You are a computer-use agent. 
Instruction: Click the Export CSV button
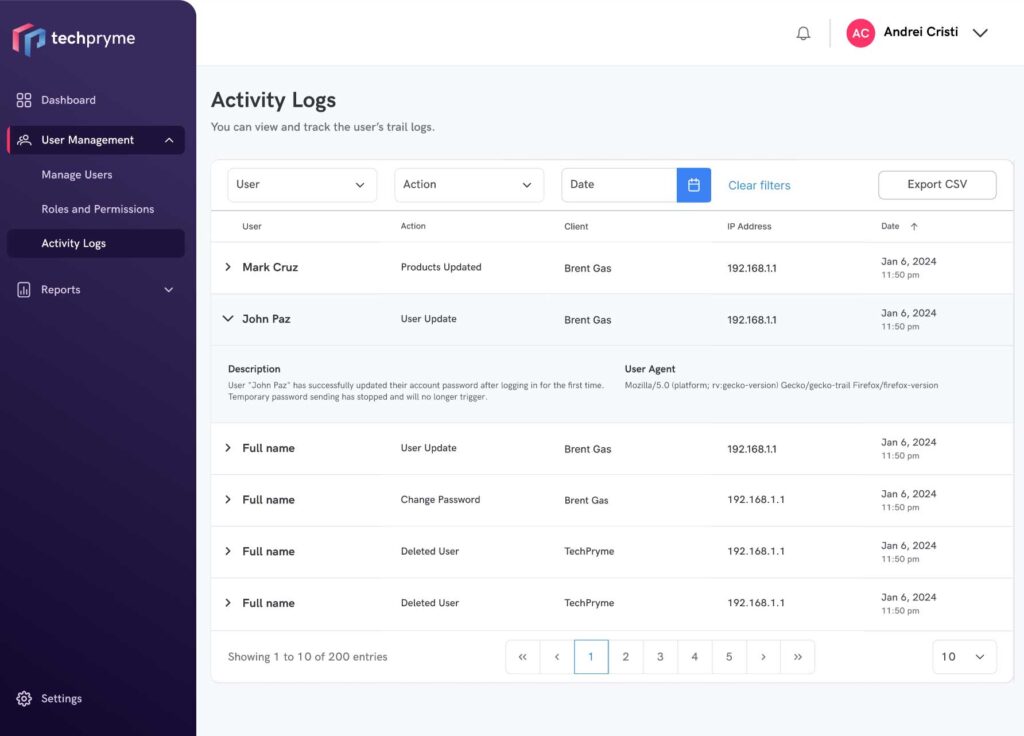pos(937,185)
